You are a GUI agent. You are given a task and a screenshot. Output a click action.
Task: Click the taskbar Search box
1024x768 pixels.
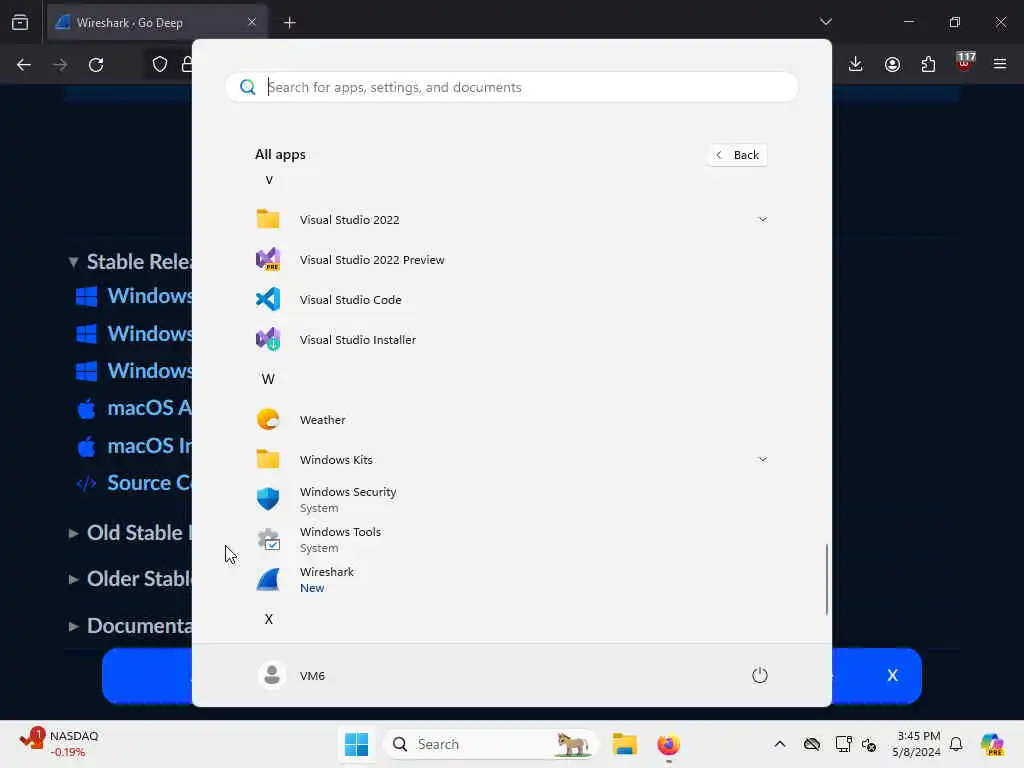(x=490, y=744)
